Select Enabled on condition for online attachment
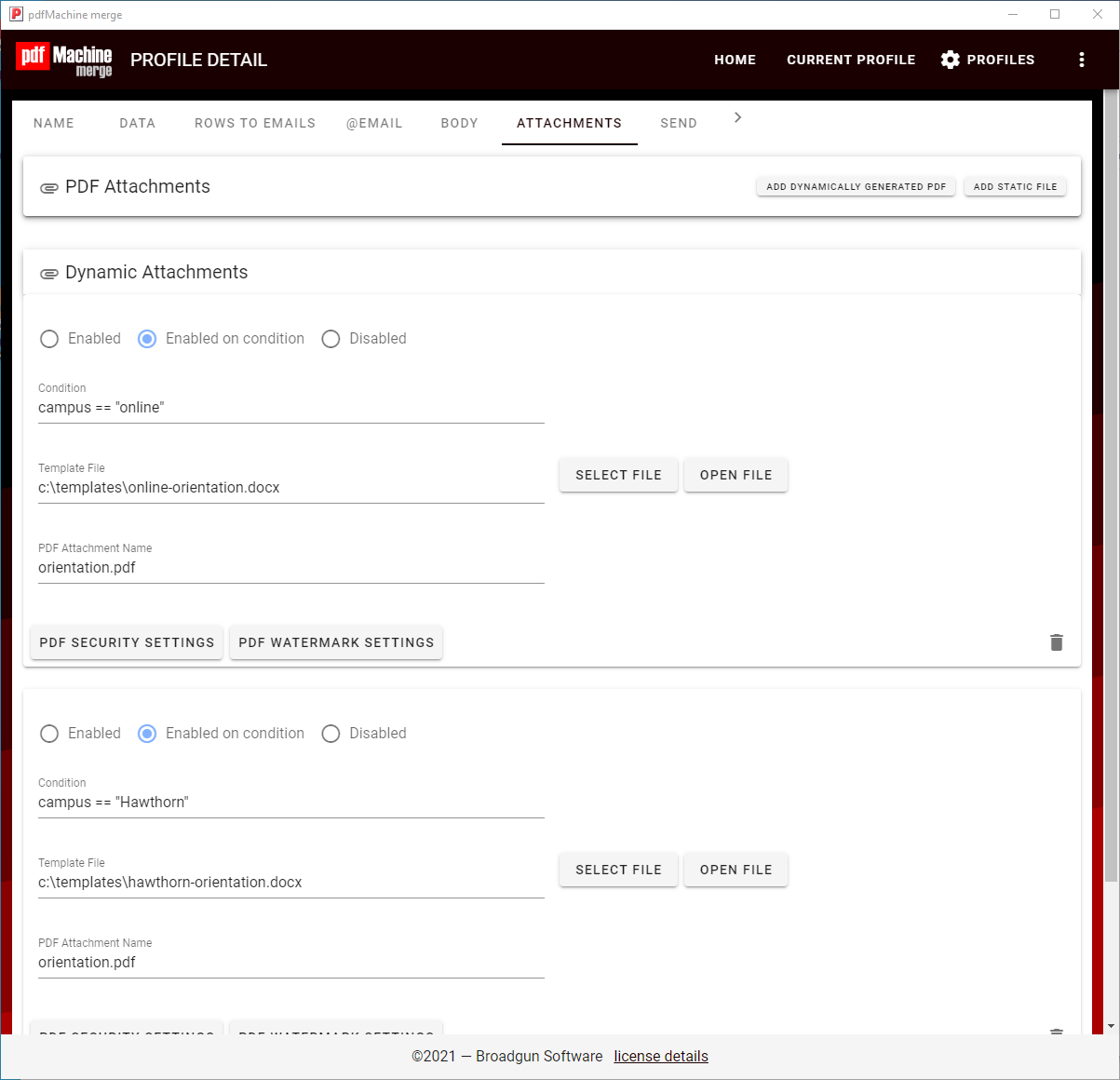Viewport: 1120px width, 1080px height. 147,339
